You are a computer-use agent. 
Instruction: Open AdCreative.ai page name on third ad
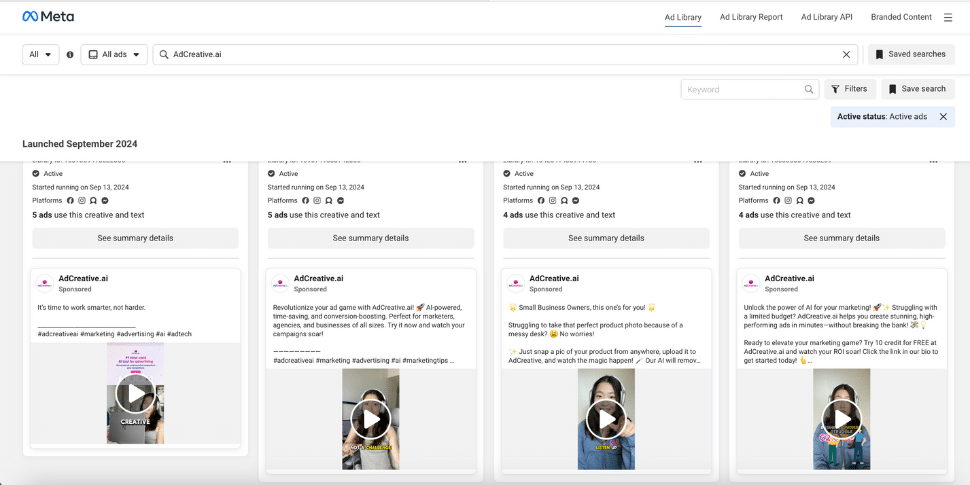click(x=554, y=278)
